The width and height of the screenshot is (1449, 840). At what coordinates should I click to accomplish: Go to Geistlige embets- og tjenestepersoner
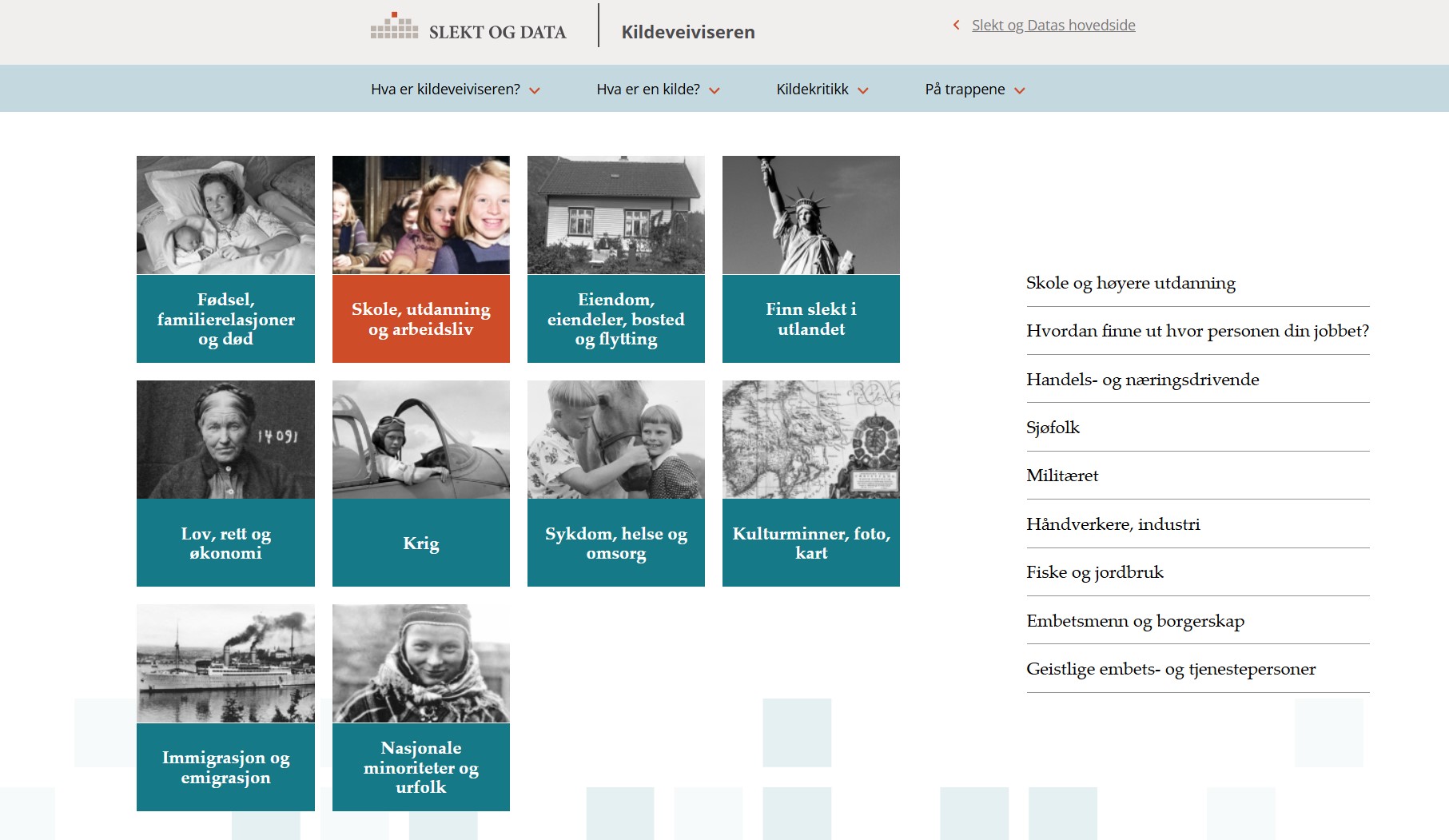pos(1171,669)
